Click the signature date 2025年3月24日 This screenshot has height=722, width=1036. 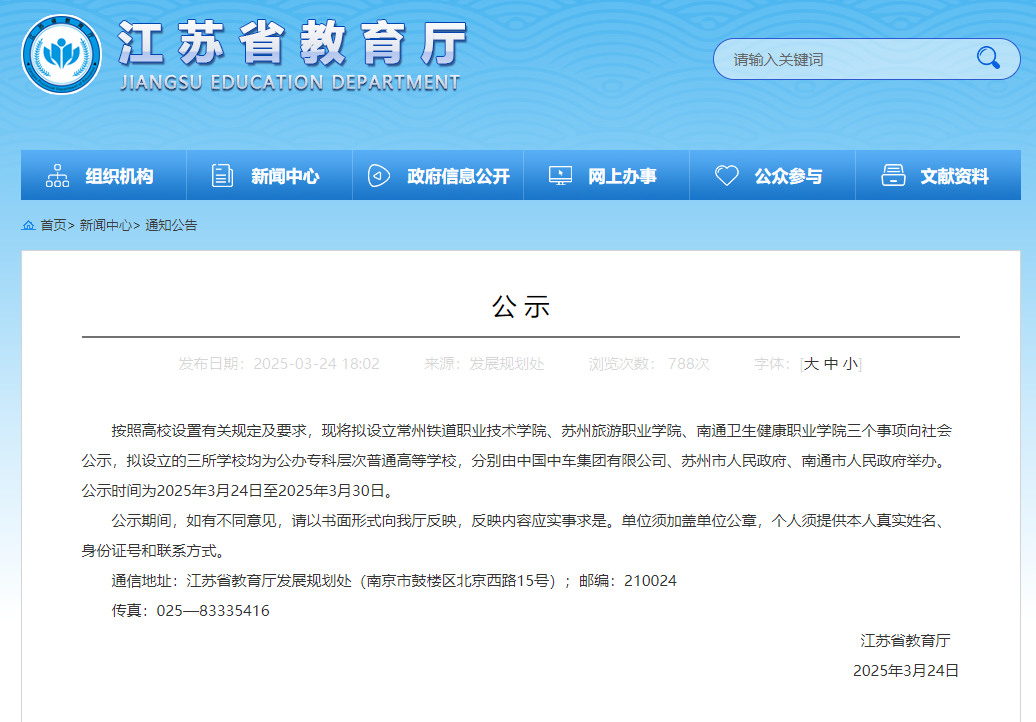(906, 670)
